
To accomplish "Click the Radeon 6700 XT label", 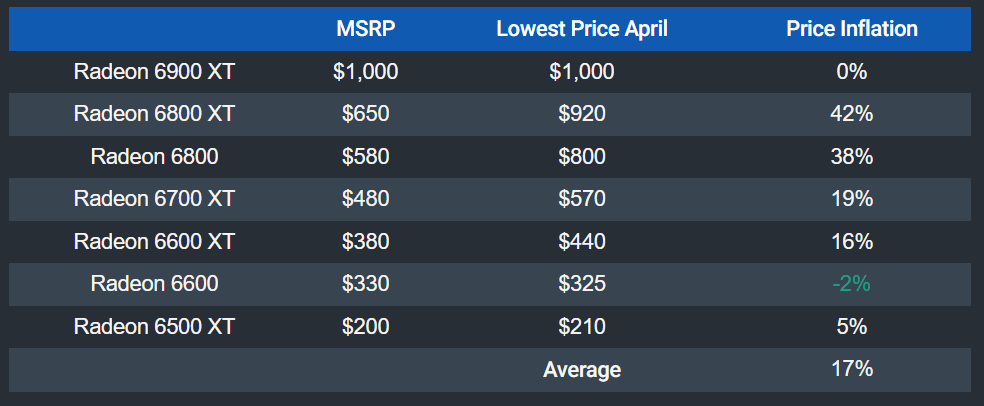I will click(x=154, y=199).
